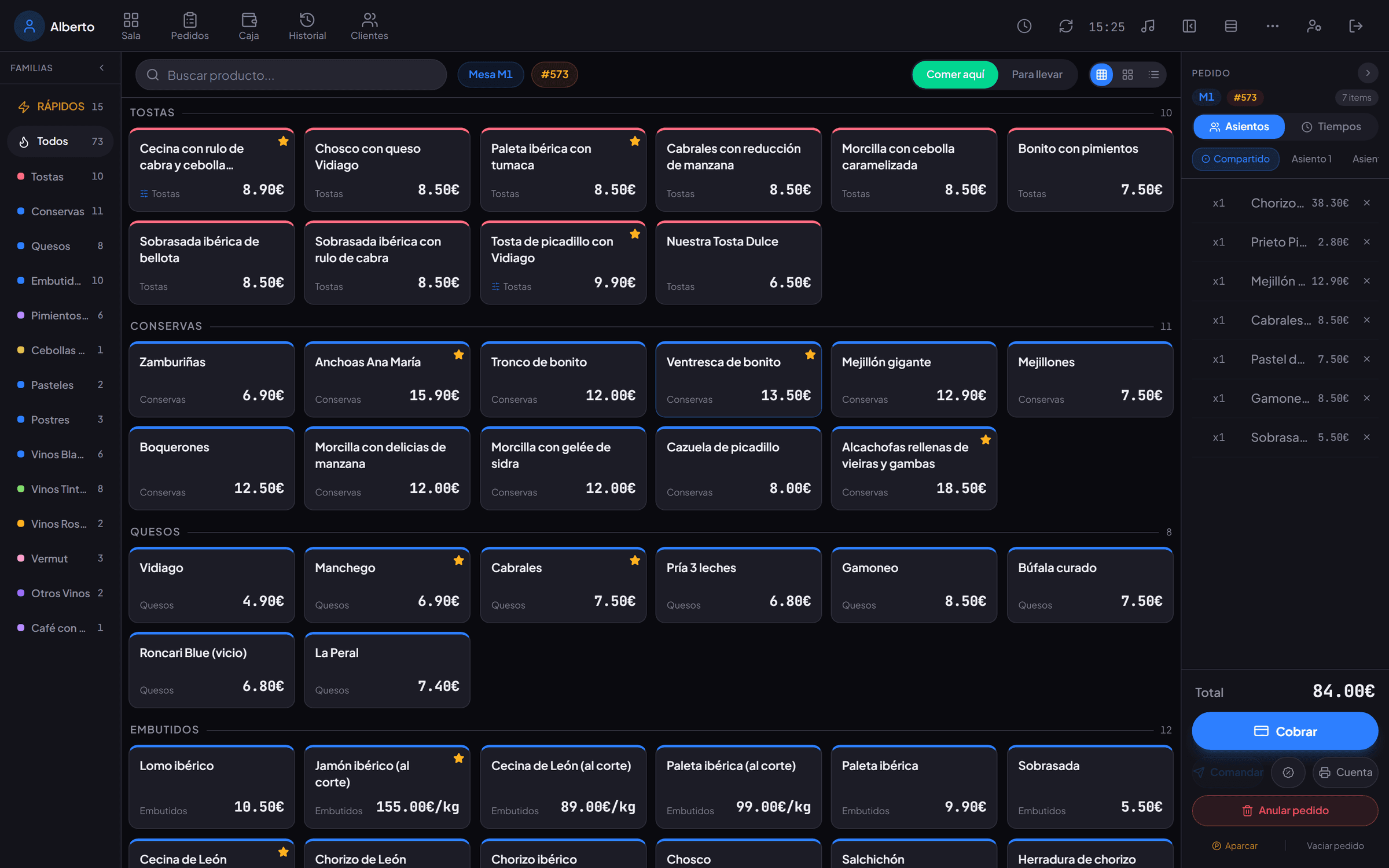The width and height of the screenshot is (1389, 868).
Task: Filter by Vermut family
Action: [x=60, y=558]
